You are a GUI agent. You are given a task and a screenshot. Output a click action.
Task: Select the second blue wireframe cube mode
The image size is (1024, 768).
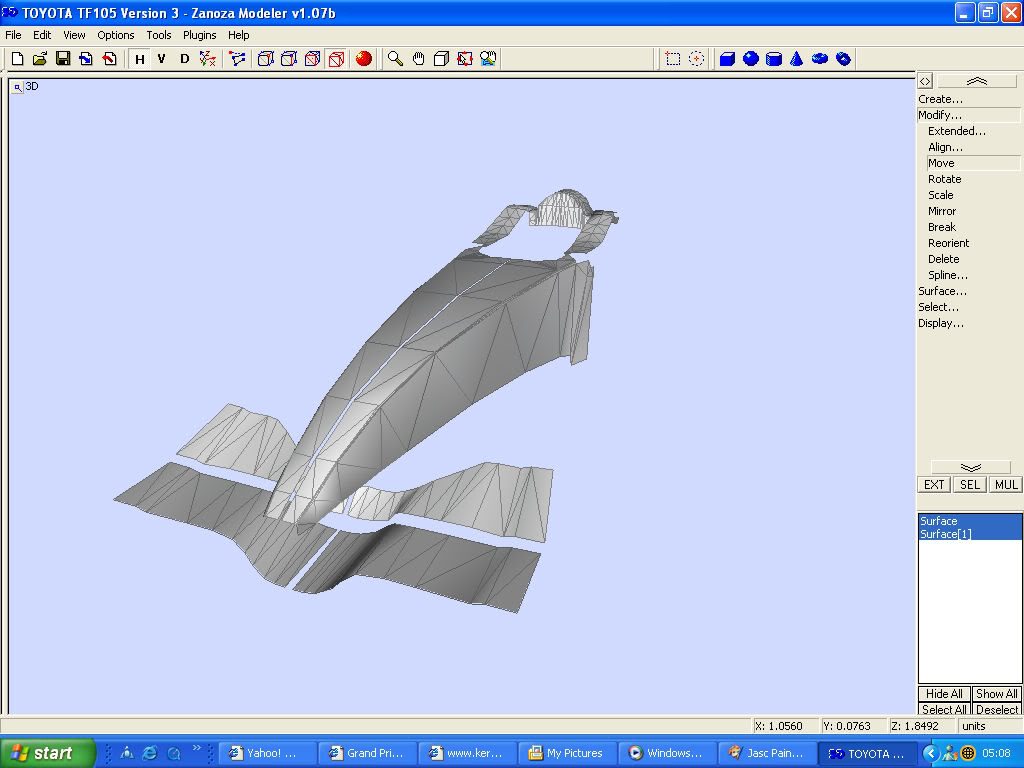[x=289, y=59]
